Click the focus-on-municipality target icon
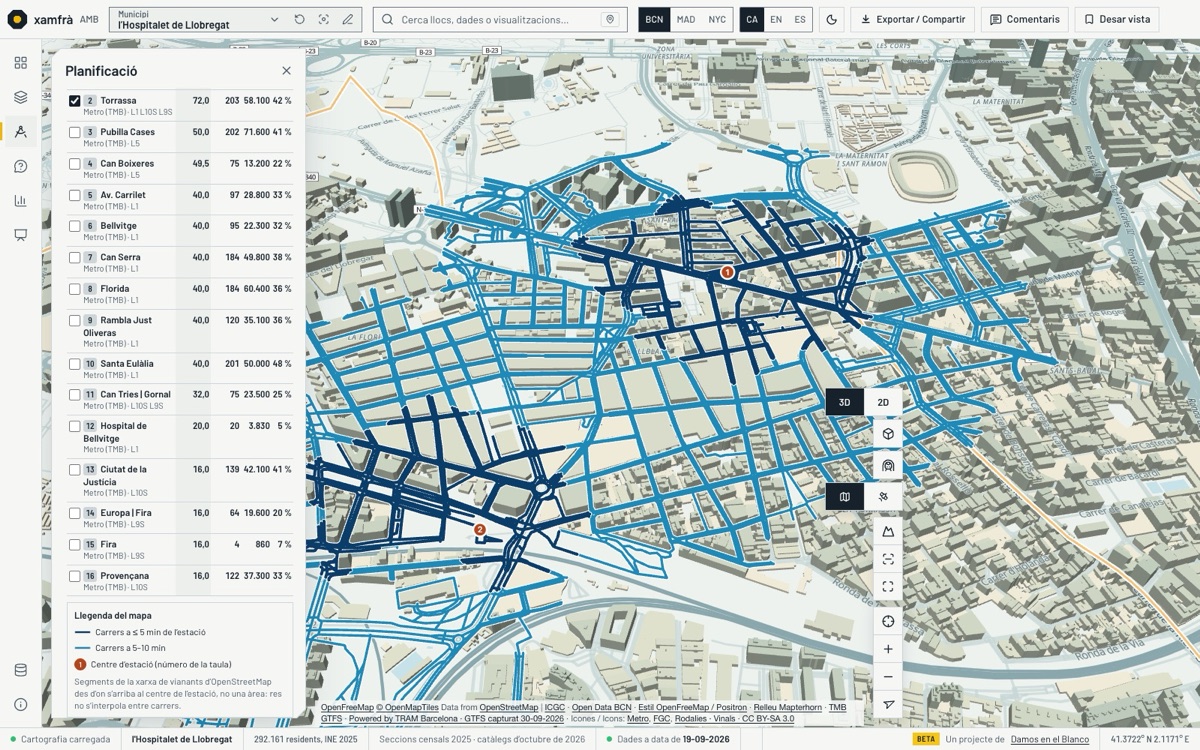The image size is (1200, 750). (x=324, y=19)
